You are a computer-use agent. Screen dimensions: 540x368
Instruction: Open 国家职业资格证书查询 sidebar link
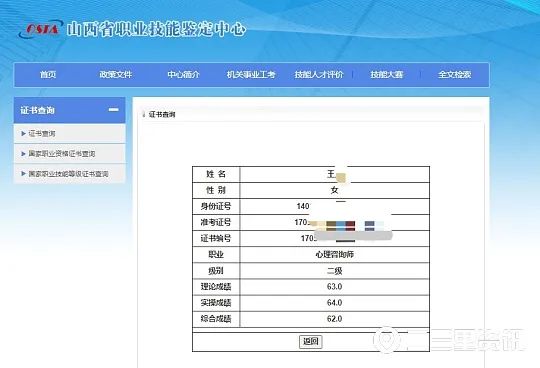click(x=62, y=154)
